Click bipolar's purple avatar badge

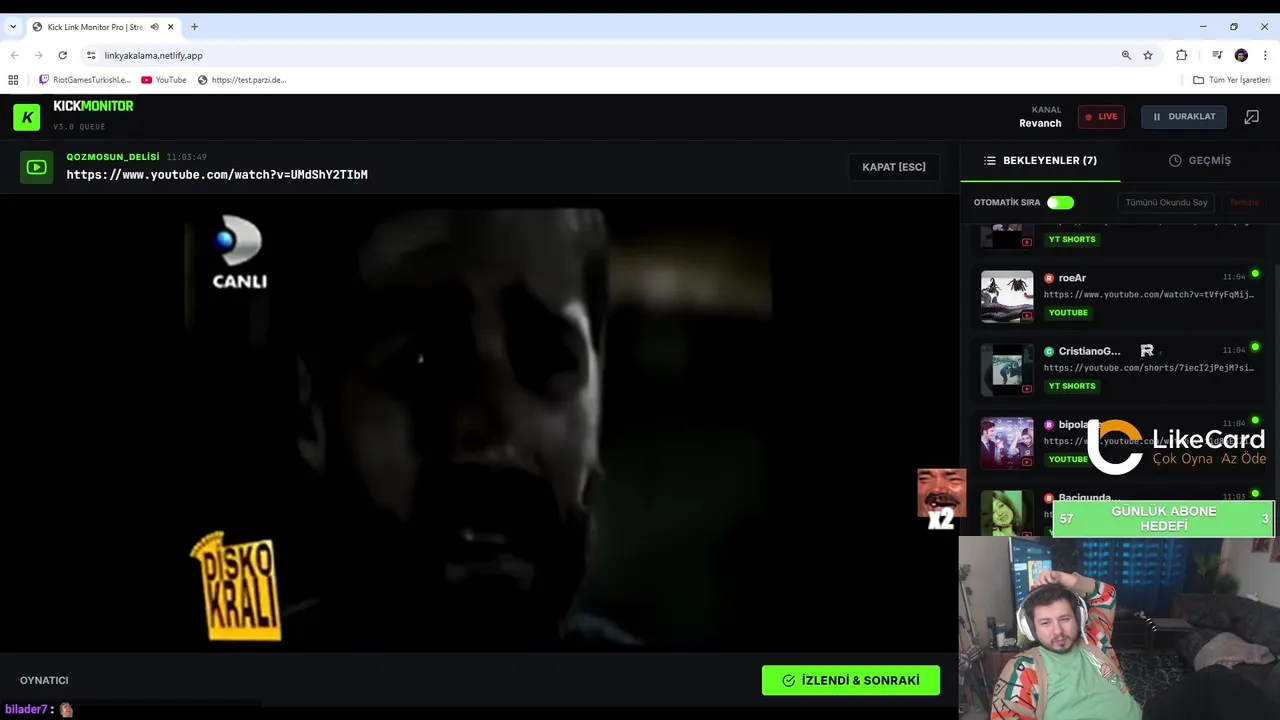click(x=1049, y=424)
